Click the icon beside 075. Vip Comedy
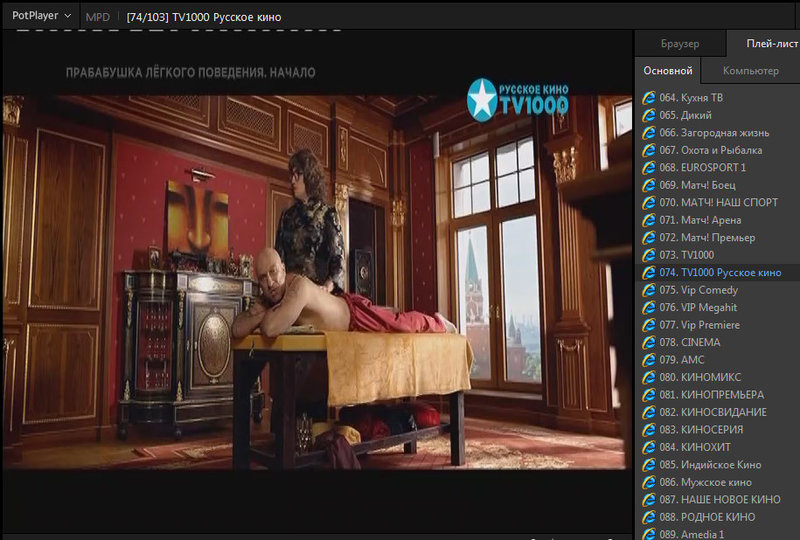This screenshot has width=800, height=540. [x=648, y=290]
